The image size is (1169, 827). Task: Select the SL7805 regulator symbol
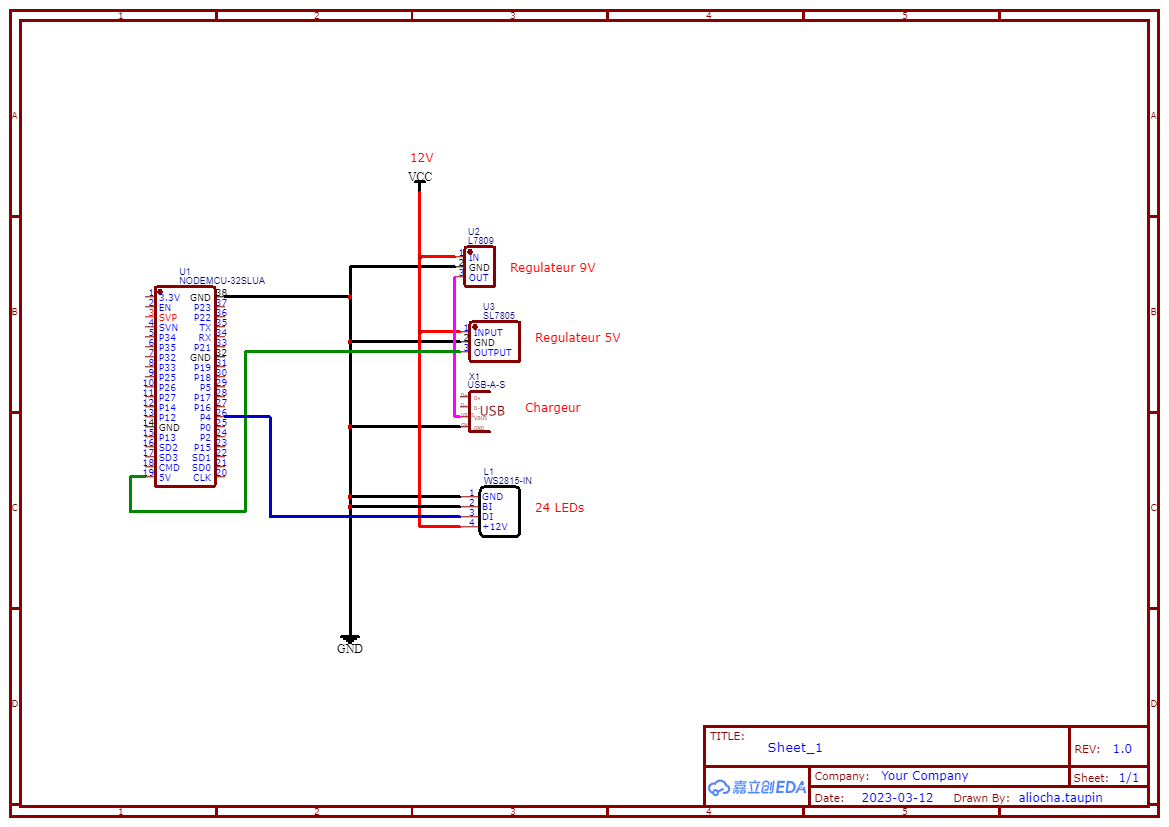pos(494,342)
